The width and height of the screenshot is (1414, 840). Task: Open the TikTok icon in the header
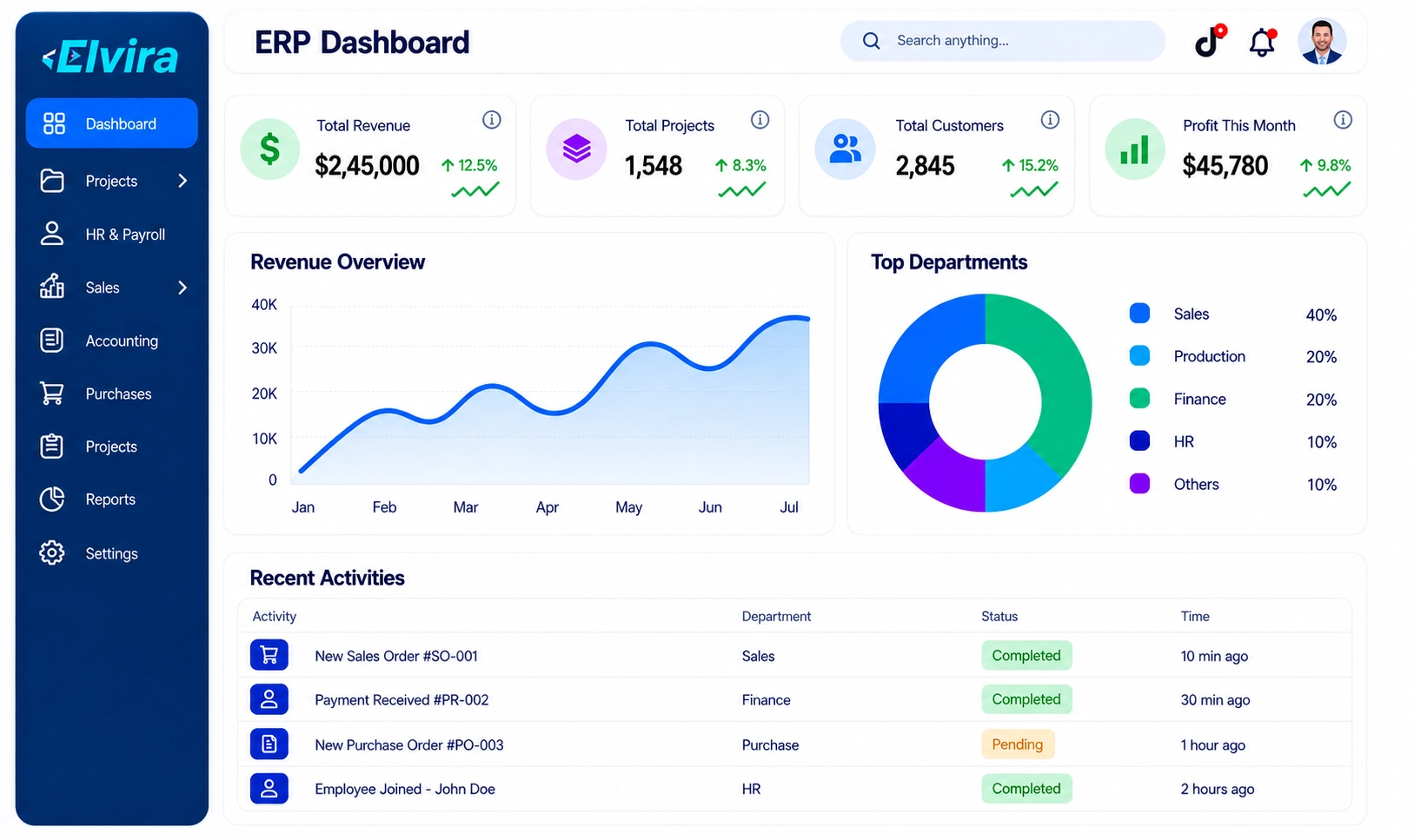[x=1209, y=41]
